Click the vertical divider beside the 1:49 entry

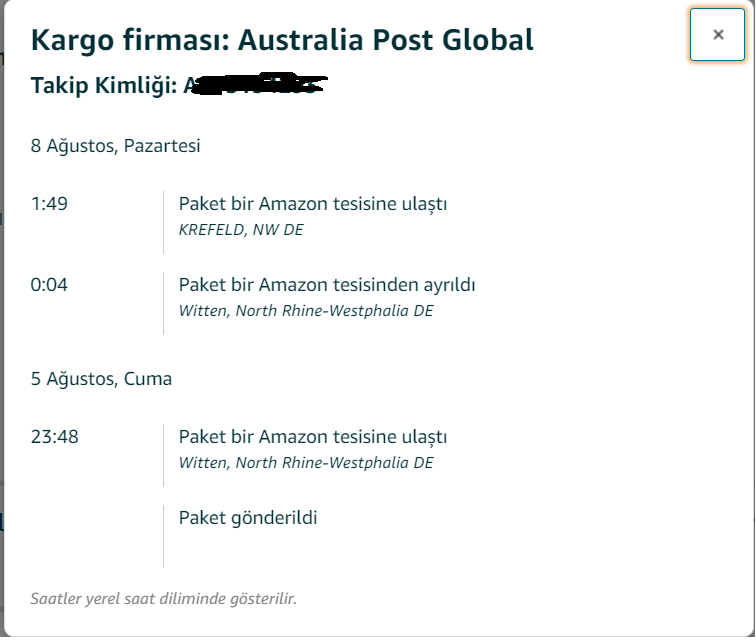(163, 222)
